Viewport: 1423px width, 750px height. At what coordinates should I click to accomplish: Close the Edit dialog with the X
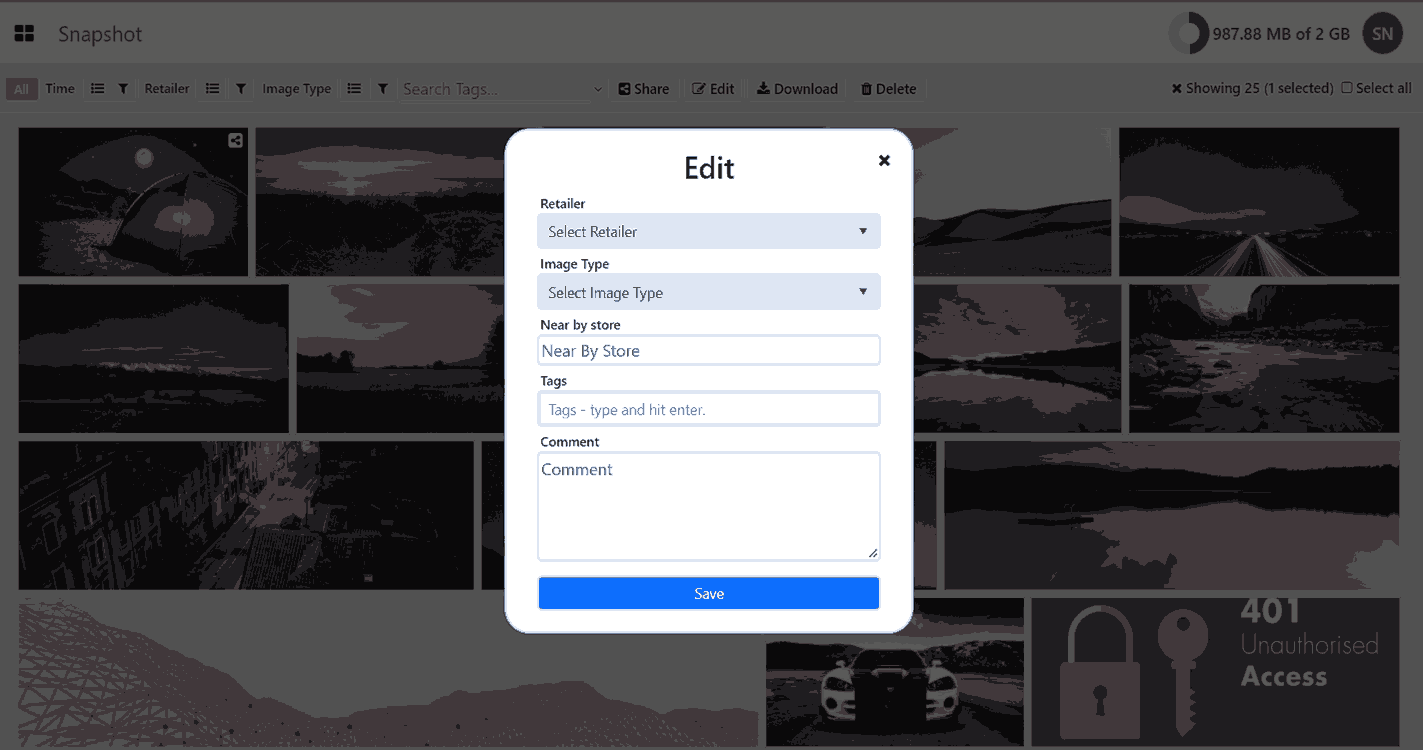[x=884, y=160]
